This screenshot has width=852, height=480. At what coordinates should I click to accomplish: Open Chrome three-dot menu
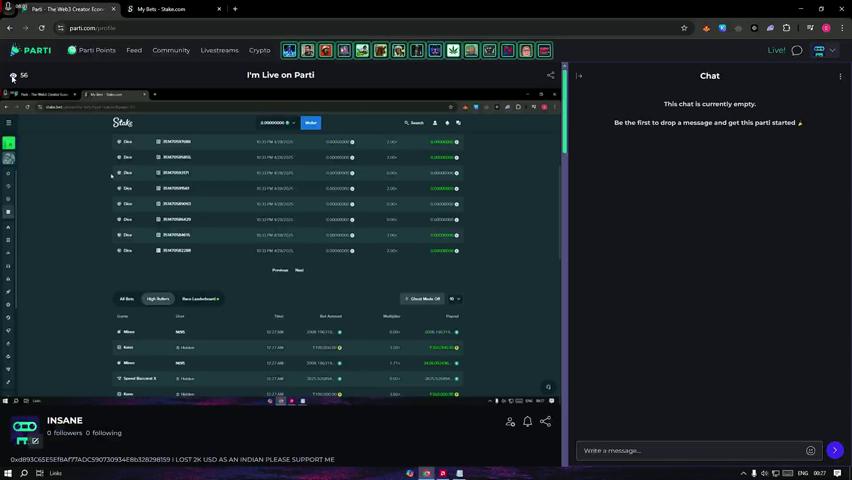(x=842, y=28)
